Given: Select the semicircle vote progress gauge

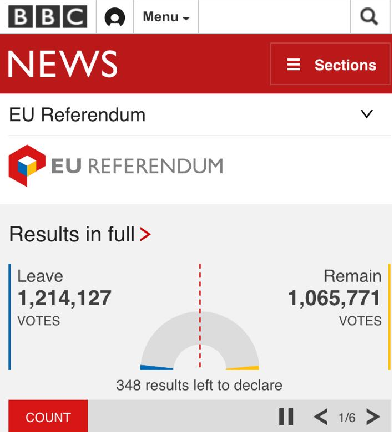Looking at the screenshot, I should coord(200,341).
